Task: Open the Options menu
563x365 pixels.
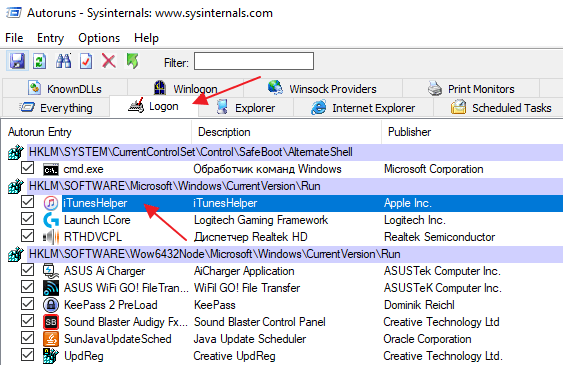Action: pos(99,38)
